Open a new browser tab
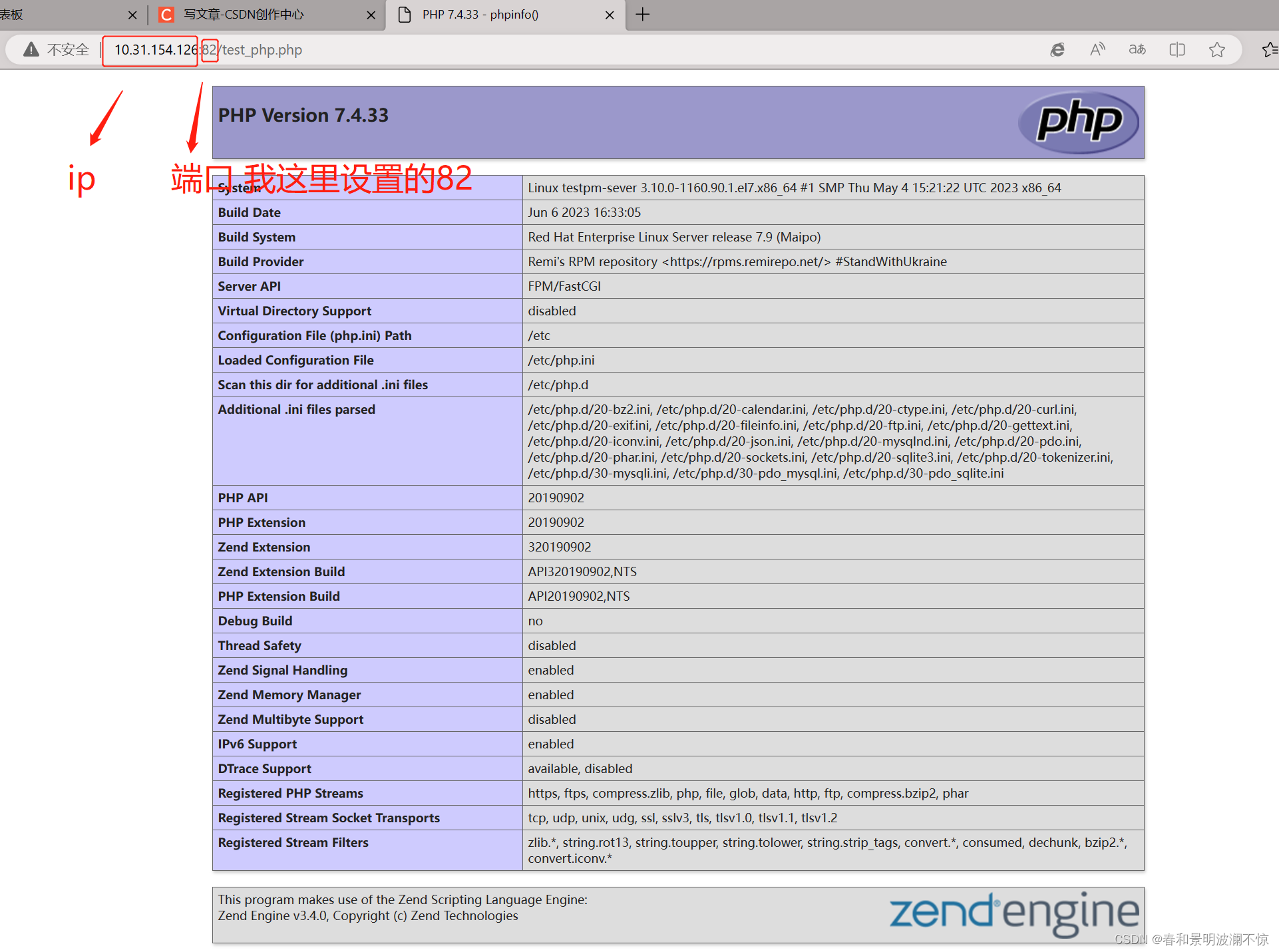Screen dimensions: 1279x952 (643, 15)
